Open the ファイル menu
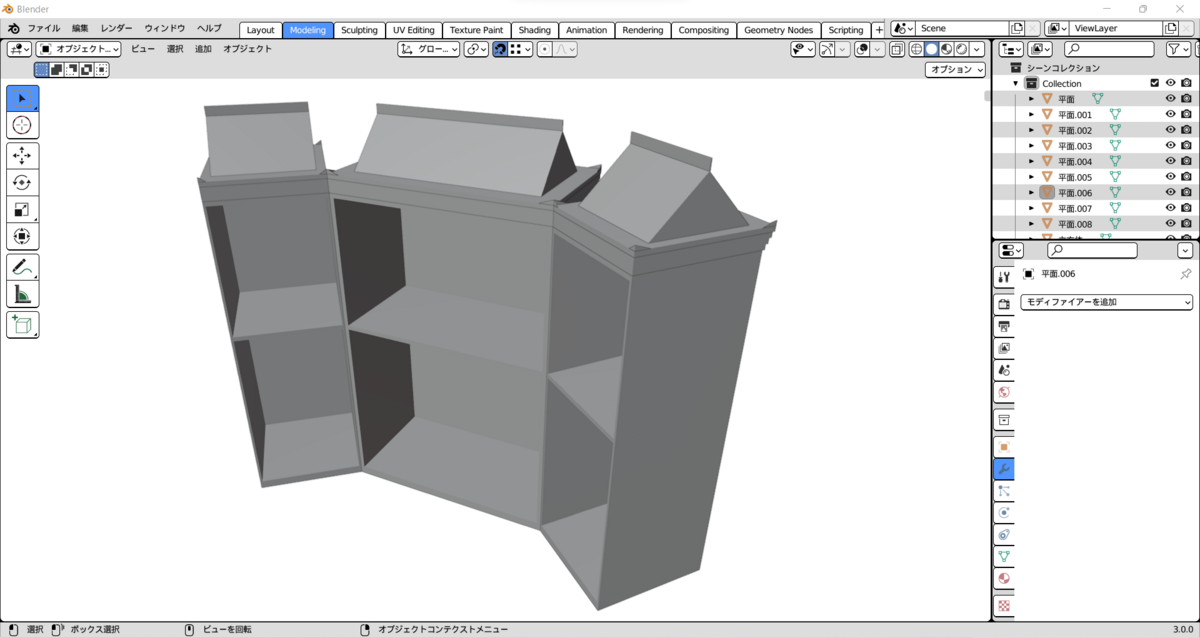 click(x=43, y=29)
